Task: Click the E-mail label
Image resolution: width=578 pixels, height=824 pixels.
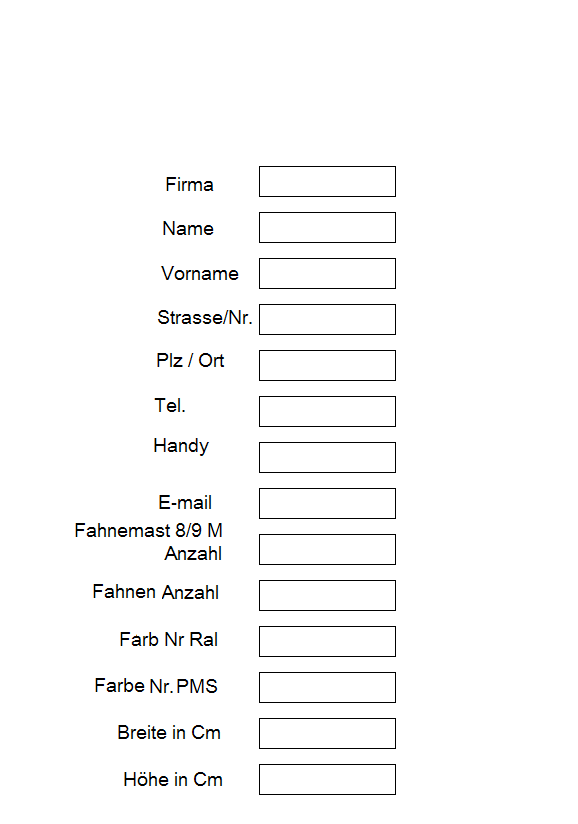Action: pos(186,503)
